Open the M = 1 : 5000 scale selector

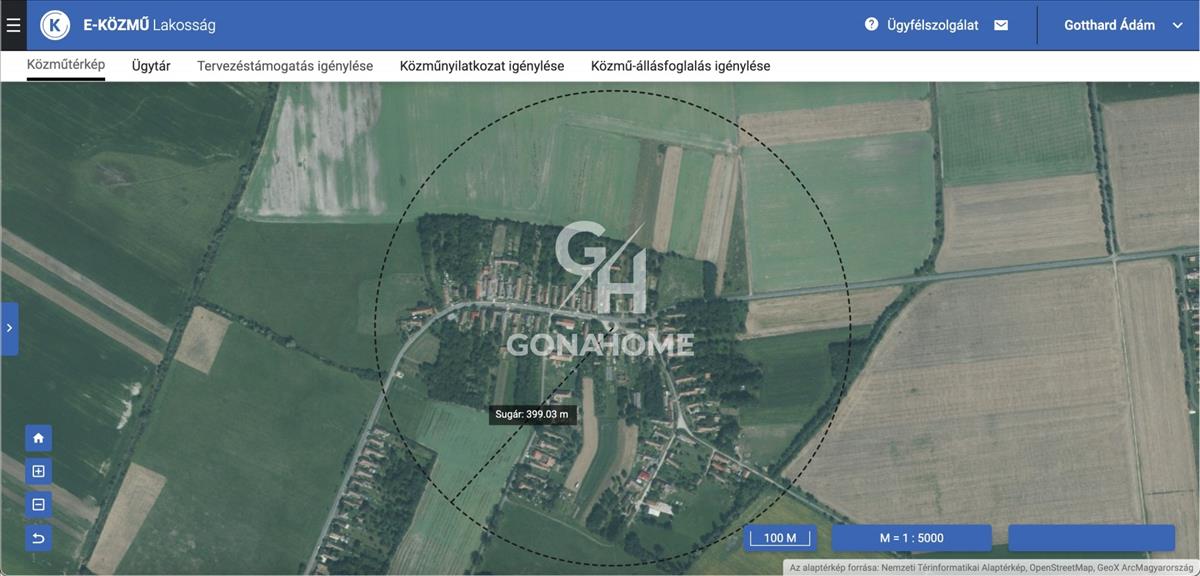pyautogui.click(x=911, y=538)
